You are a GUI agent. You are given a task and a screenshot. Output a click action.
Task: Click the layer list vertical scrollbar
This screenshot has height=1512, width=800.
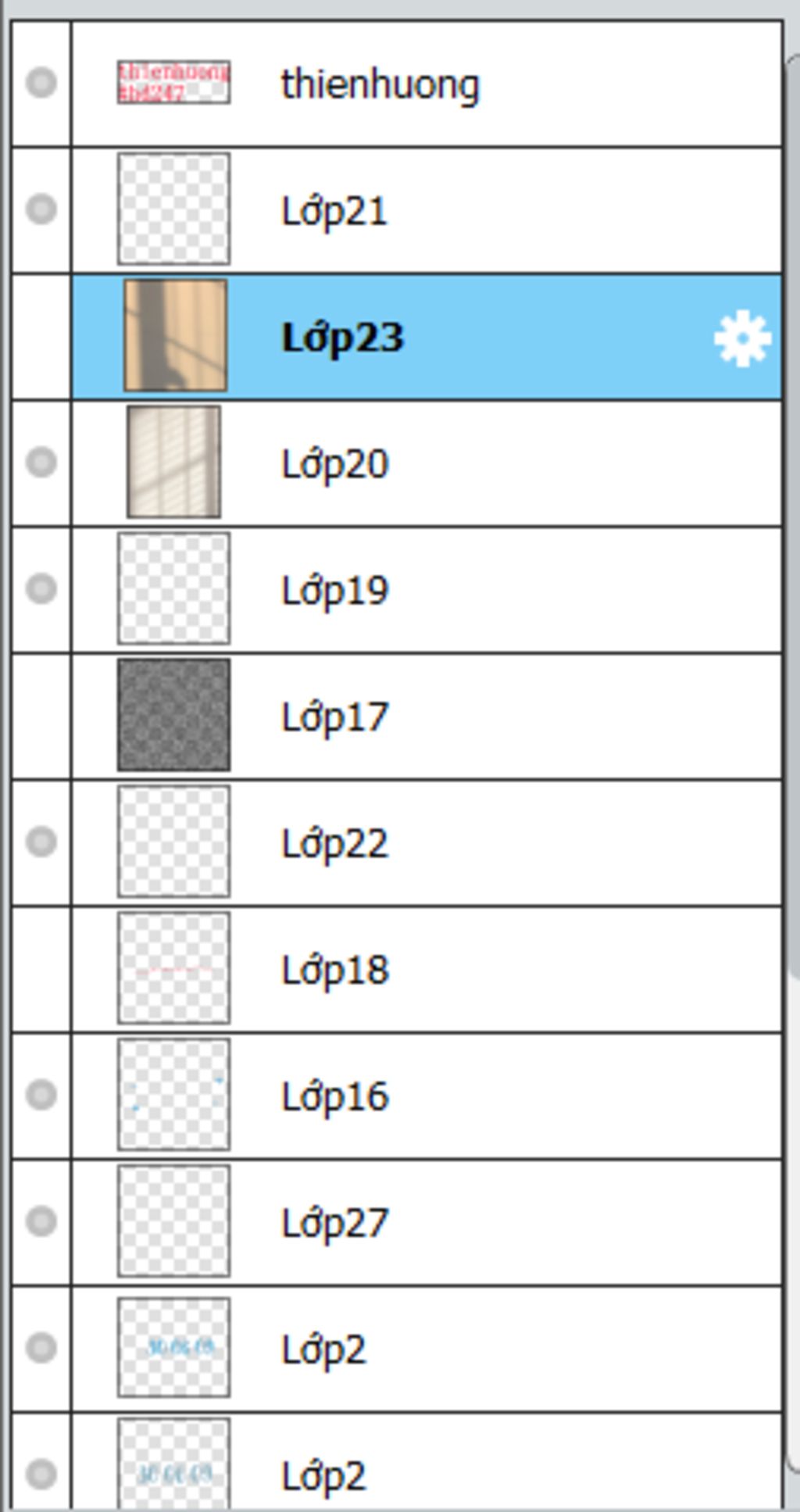click(793, 781)
